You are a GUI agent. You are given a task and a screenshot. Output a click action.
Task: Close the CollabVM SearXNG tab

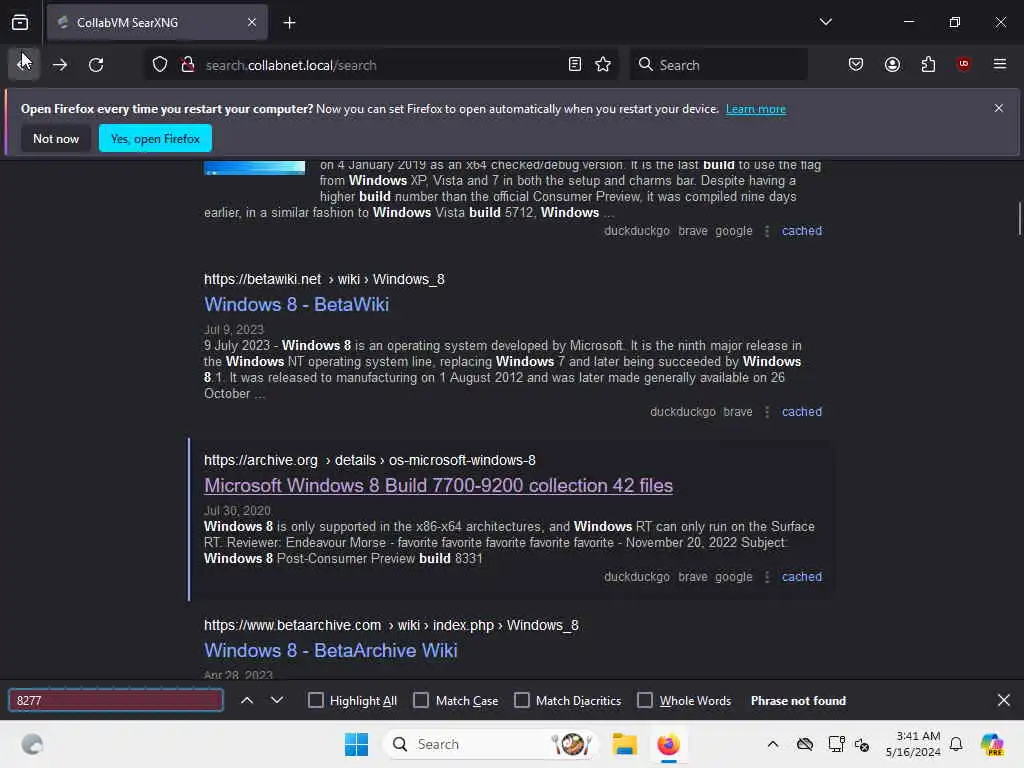252,22
